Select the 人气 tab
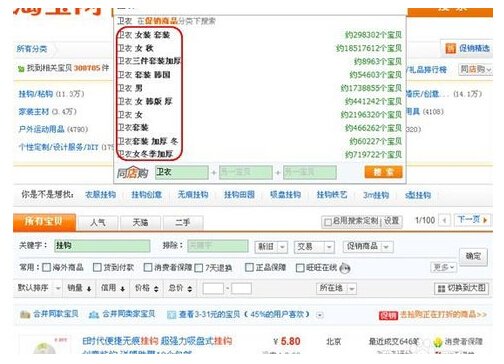 pos(98,223)
